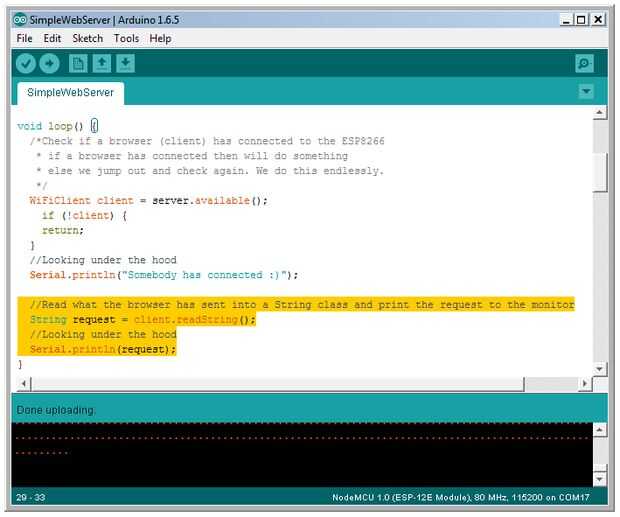Open the Edit menu
620x517 pixels.
point(52,38)
